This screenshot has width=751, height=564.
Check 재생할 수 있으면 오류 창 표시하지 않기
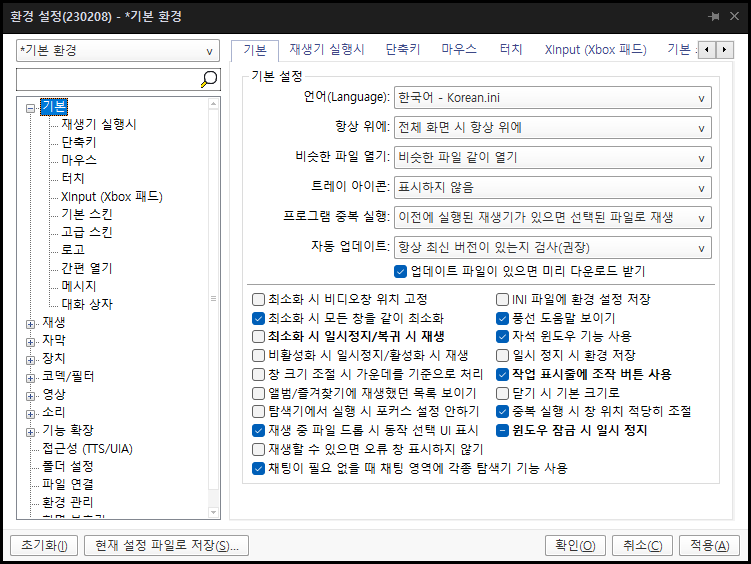[258, 449]
